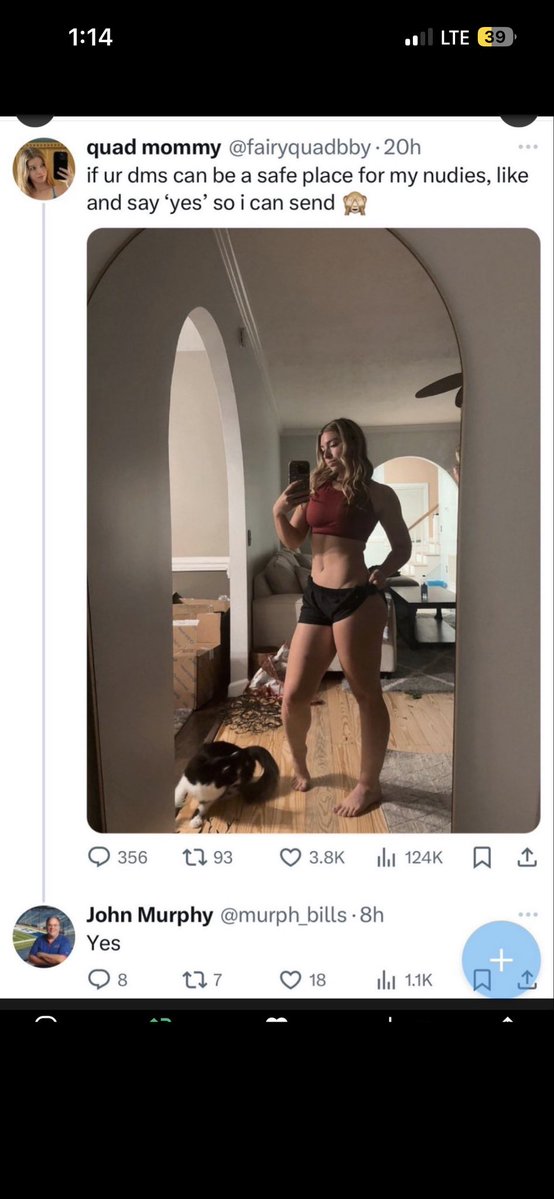Image resolution: width=554 pixels, height=1199 pixels.
Task: Open quad mommy's profile picture
Action: pos(44,169)
